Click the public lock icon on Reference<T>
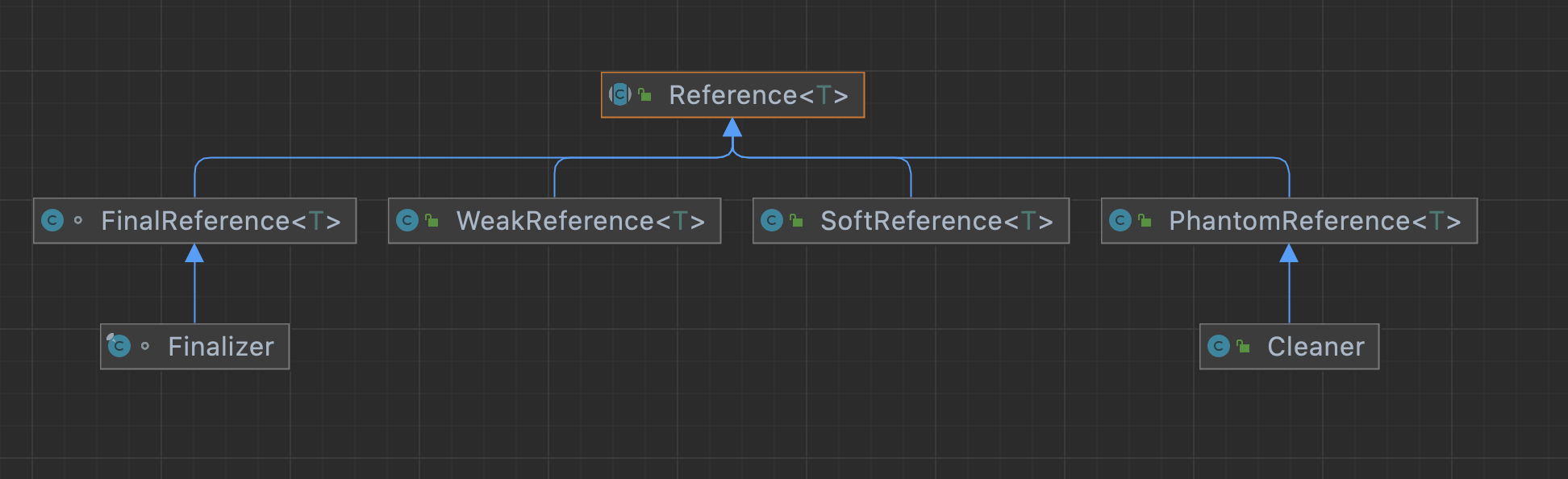The image size is (1568, 479). point(644,95)
